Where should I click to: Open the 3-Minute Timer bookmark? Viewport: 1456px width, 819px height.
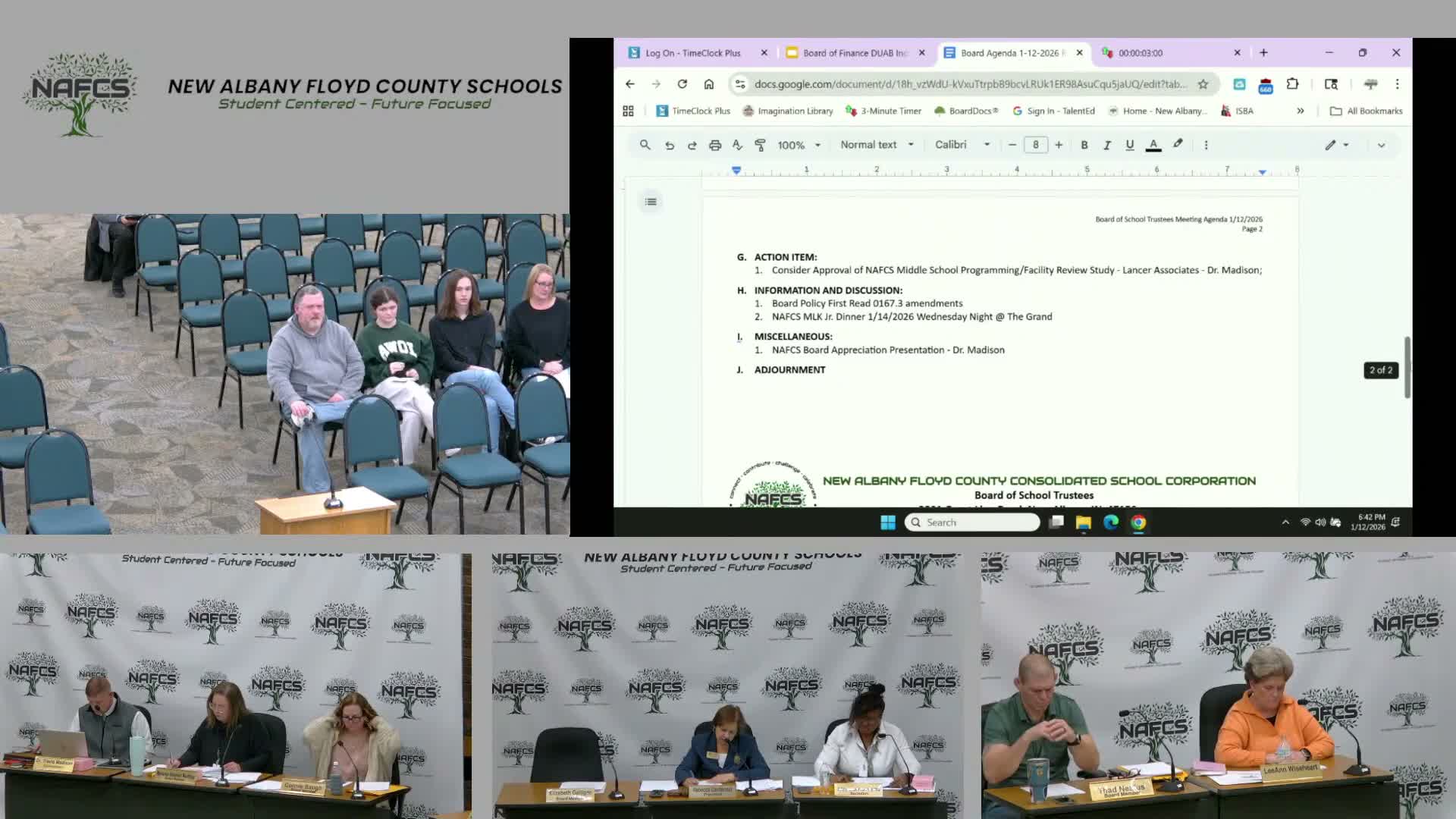pos(883,111)
